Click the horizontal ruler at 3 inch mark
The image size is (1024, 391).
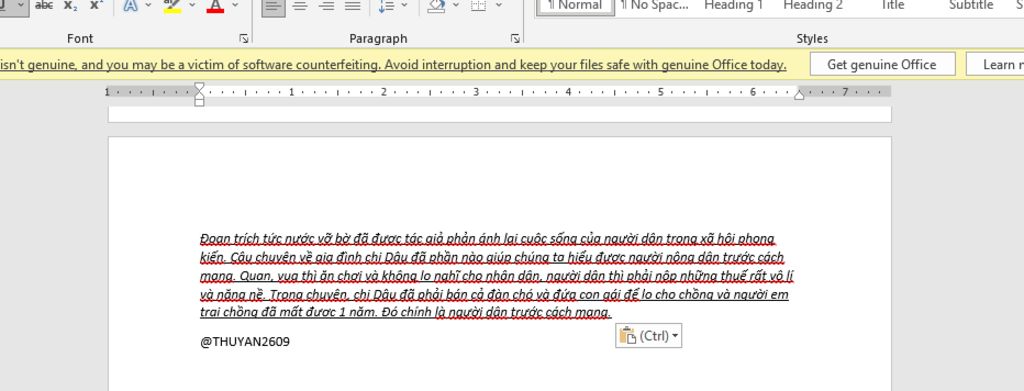(476, 92)
